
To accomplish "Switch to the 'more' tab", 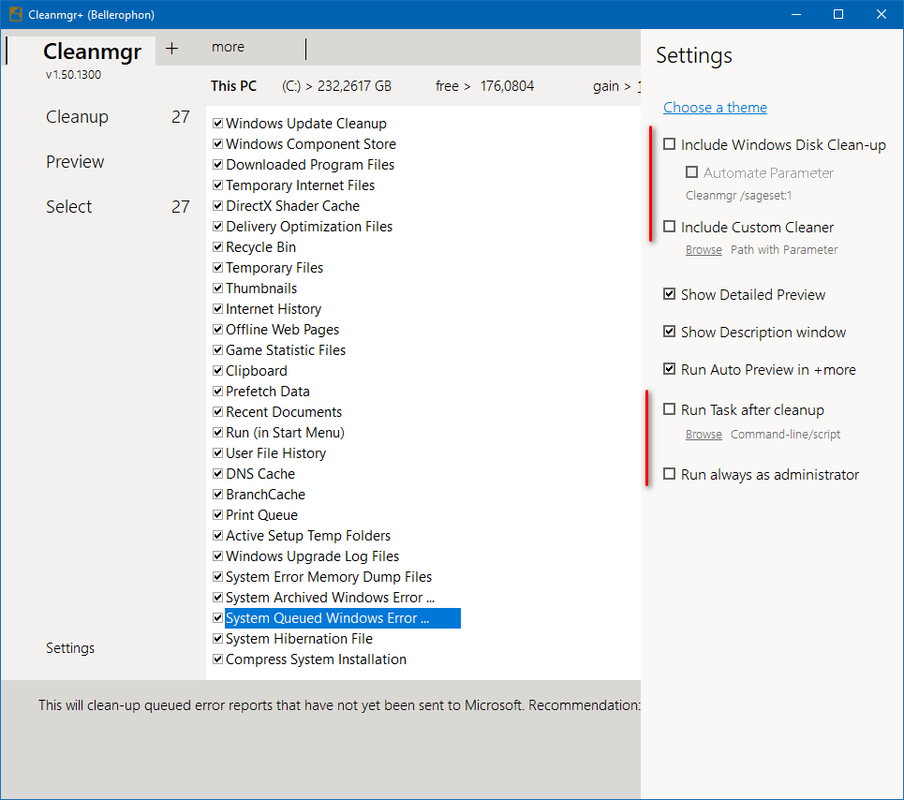I will [x=228, y=47].
